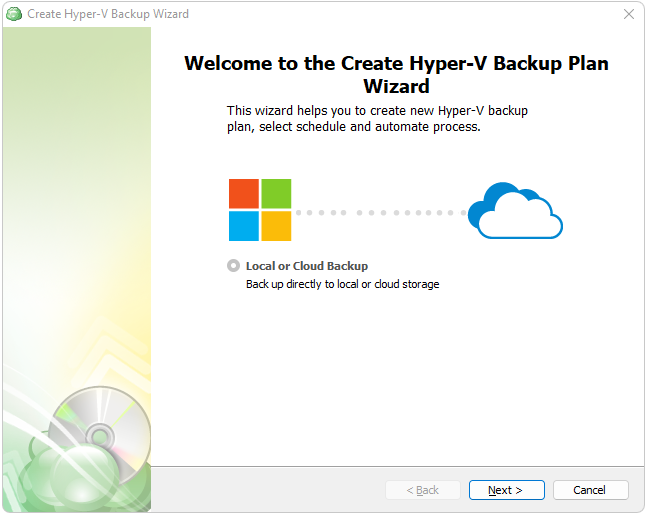Click the top of the green side banner
The height and width of the screenshot is (514, 648).
[76, 60]
